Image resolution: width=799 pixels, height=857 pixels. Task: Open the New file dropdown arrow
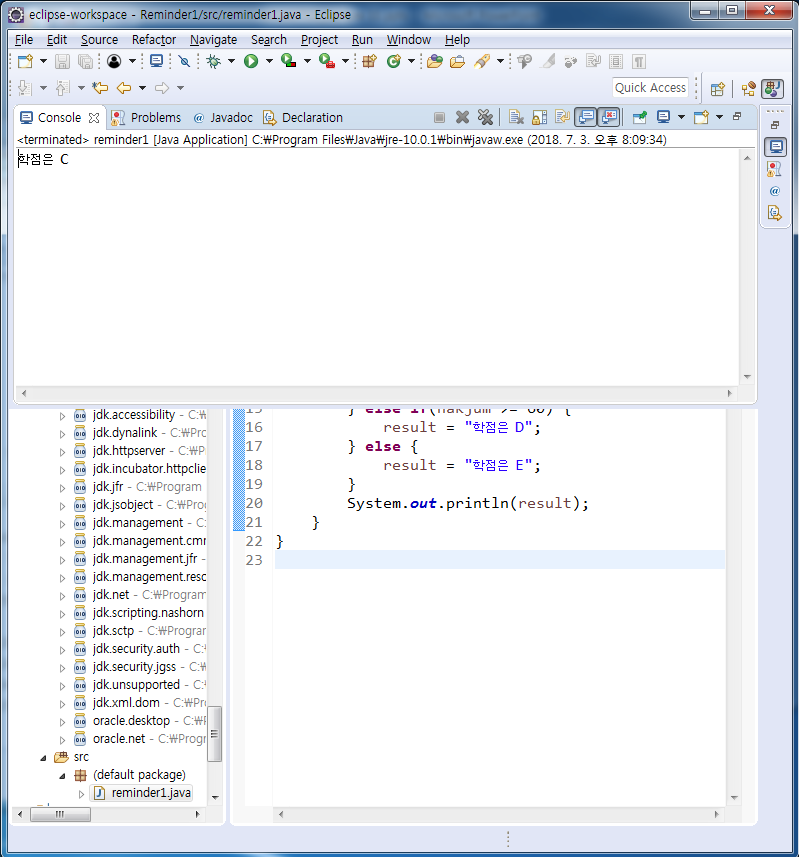pos(43,61)
